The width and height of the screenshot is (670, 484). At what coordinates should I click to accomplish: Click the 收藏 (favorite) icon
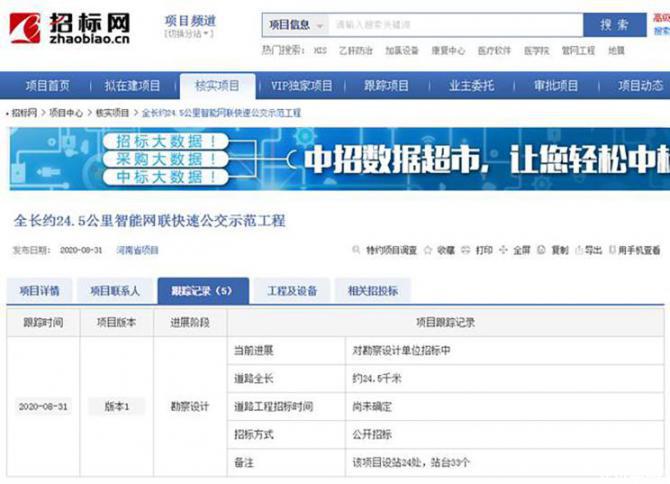(430, 250)
